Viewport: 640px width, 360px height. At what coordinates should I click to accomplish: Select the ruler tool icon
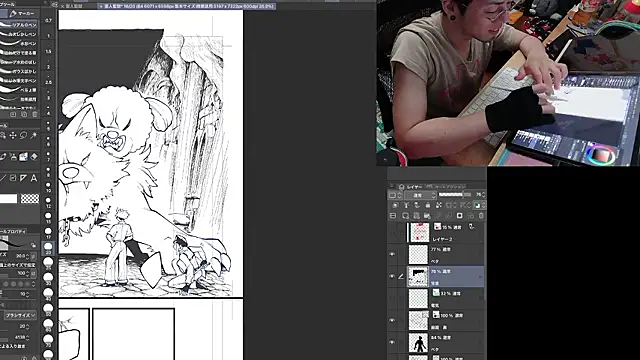(24, 178)
